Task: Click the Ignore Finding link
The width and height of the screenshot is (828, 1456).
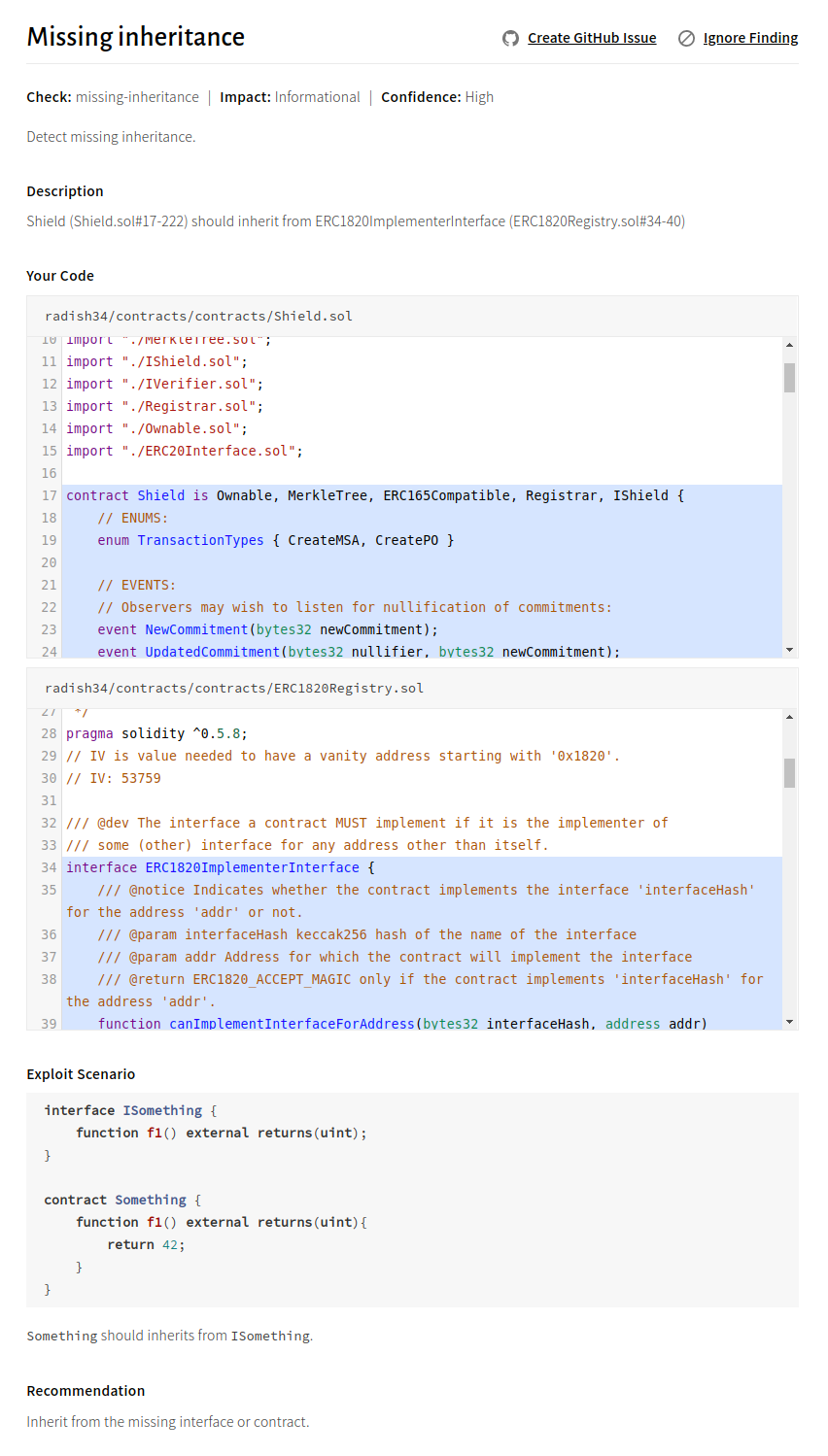Action: pos(750,38)
